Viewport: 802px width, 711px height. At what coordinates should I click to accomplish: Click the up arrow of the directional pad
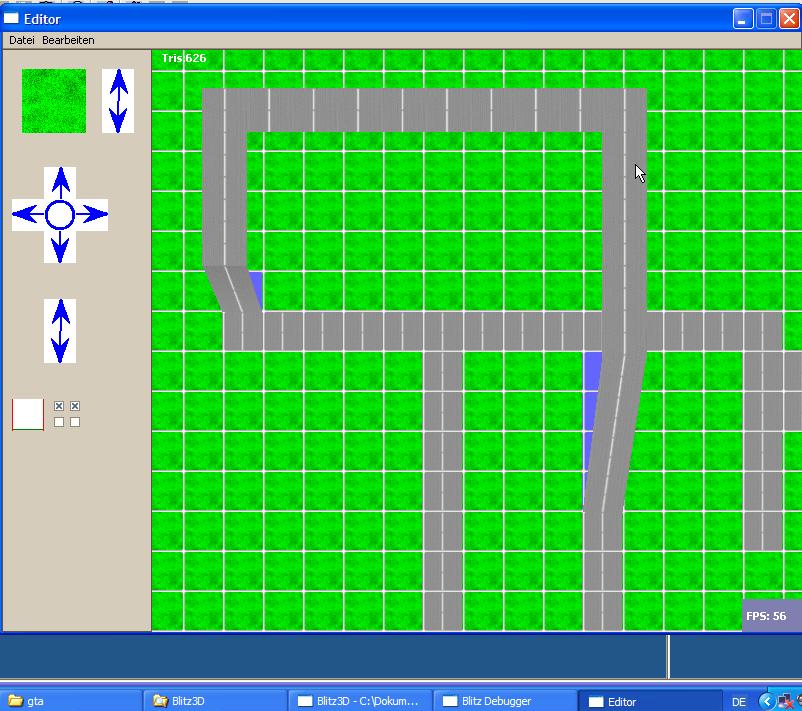pyautogui.click(x=60, y=183)
